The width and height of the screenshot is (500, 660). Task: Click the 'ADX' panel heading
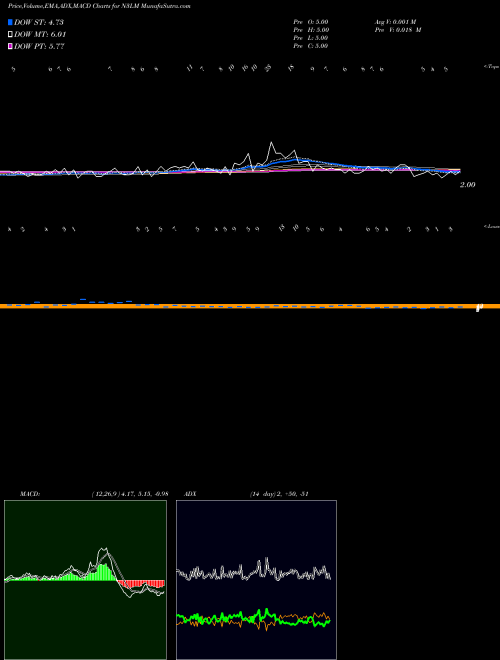click(x=190, y=494)
